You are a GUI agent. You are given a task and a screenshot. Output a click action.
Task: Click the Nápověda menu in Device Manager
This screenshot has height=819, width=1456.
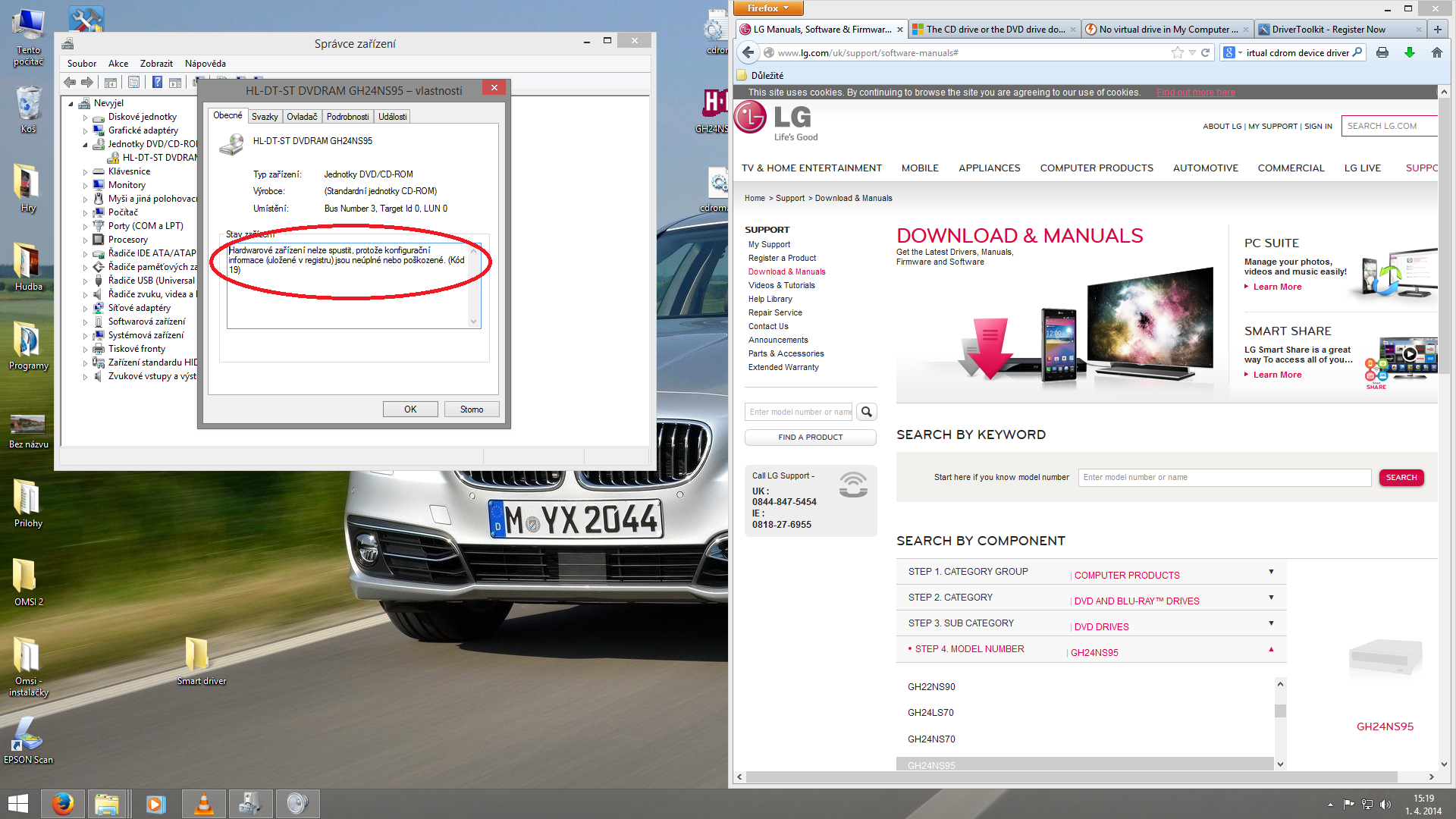click(206, 64)
